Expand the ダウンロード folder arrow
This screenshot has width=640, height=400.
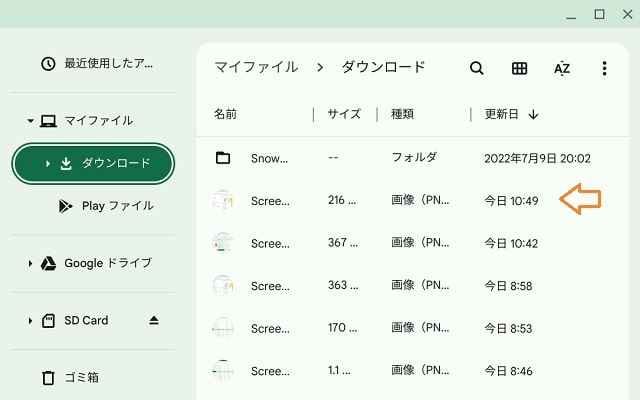[x=48, y=163]
